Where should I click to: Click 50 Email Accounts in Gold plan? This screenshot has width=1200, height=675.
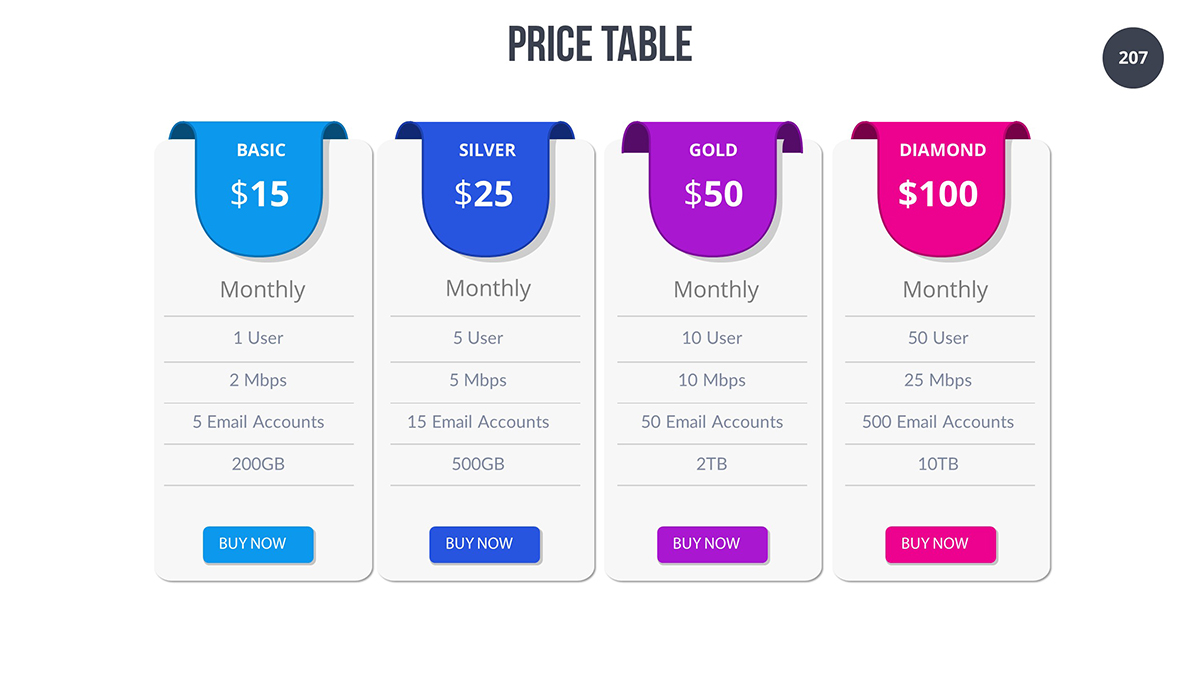click(x=712, y=422)
